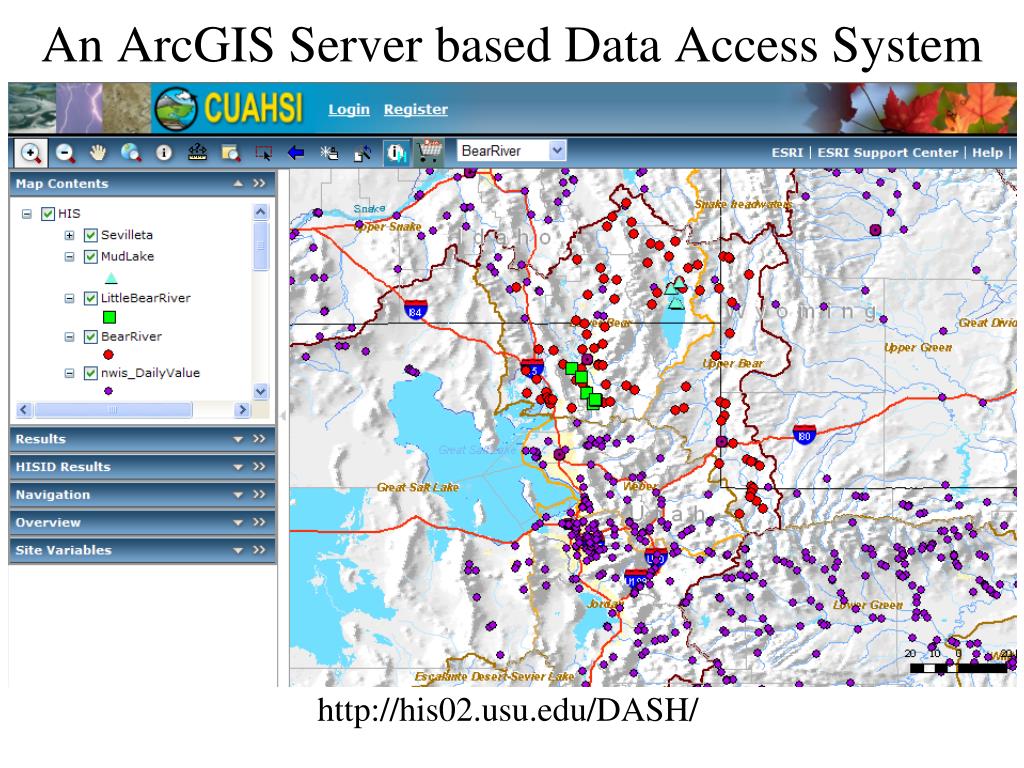
Task: Select the Zoom In tool
Action: click(x=31, y=153)
